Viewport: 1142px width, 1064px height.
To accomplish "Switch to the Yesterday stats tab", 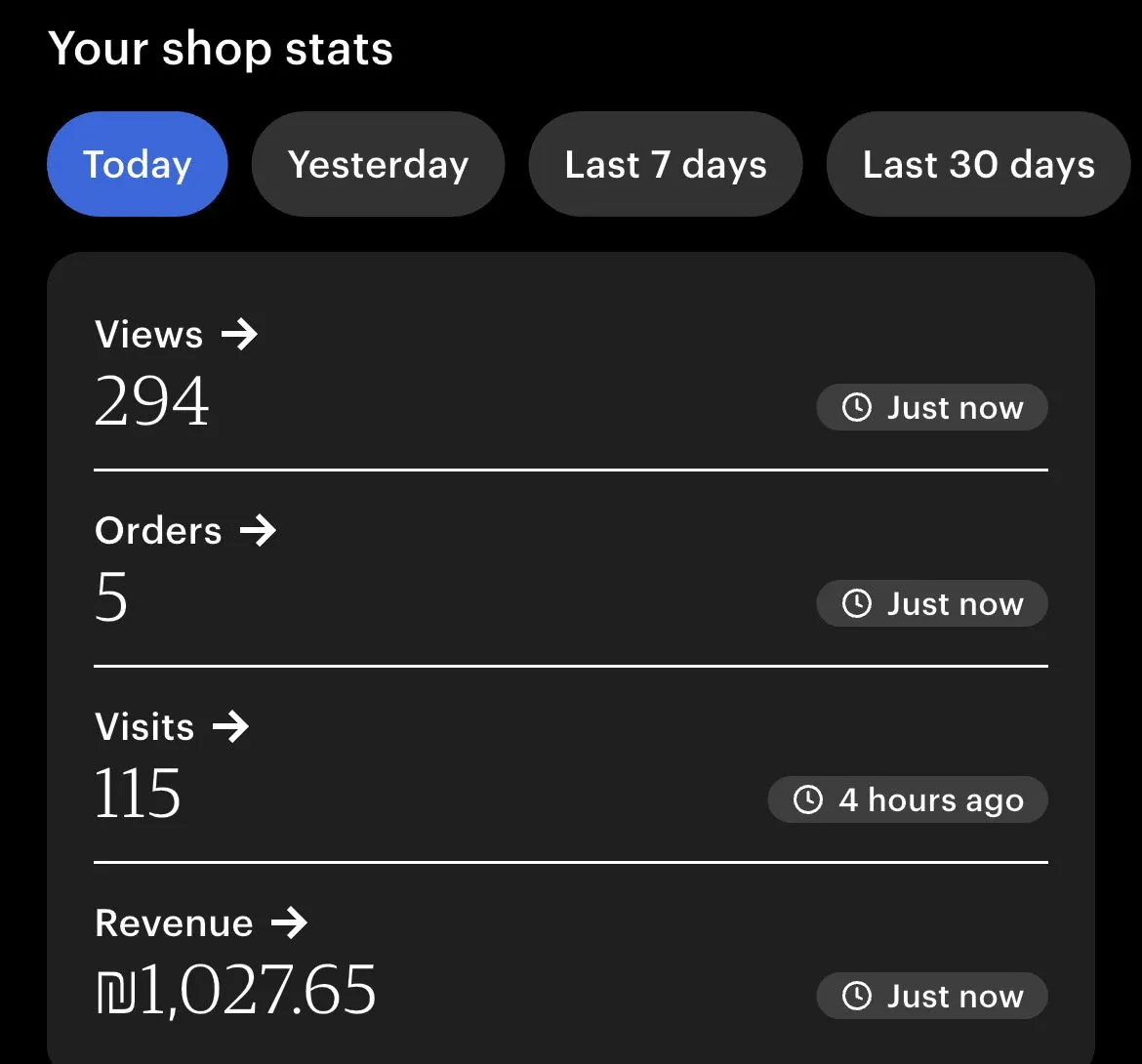I will pyautogui.click(x=378, y=164).
